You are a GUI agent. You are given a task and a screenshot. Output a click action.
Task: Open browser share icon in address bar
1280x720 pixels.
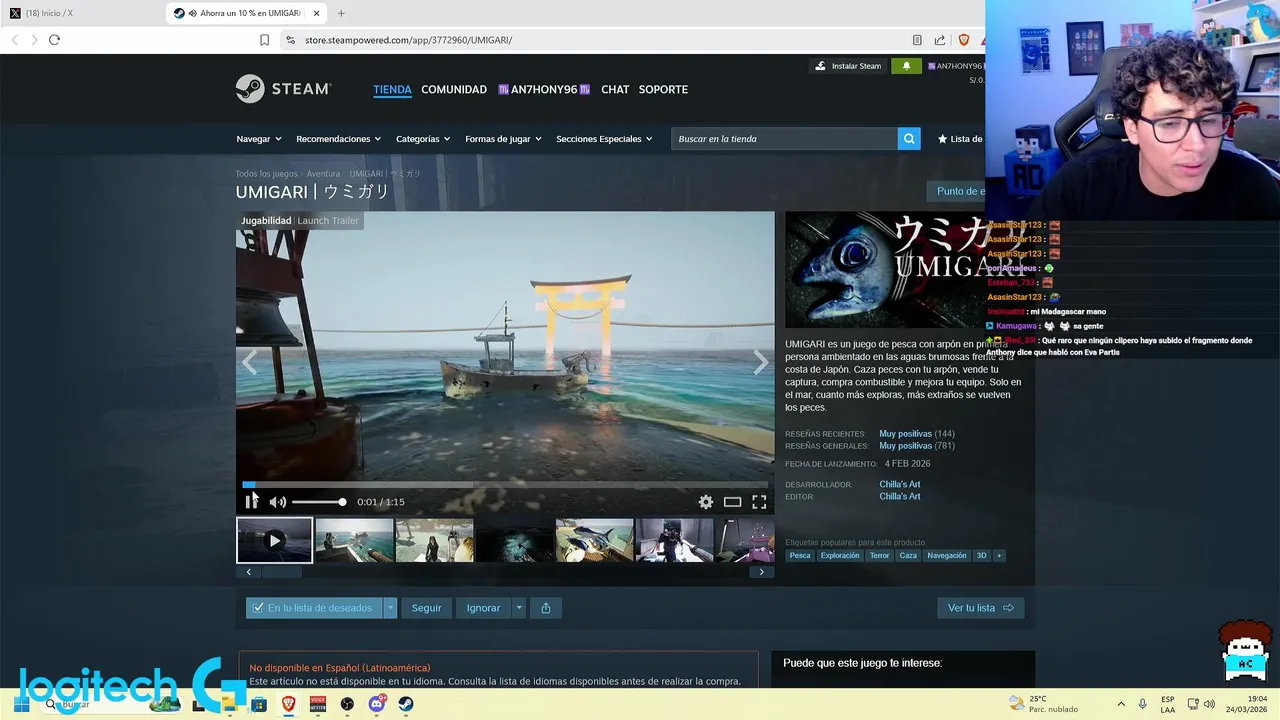point(940,40)
